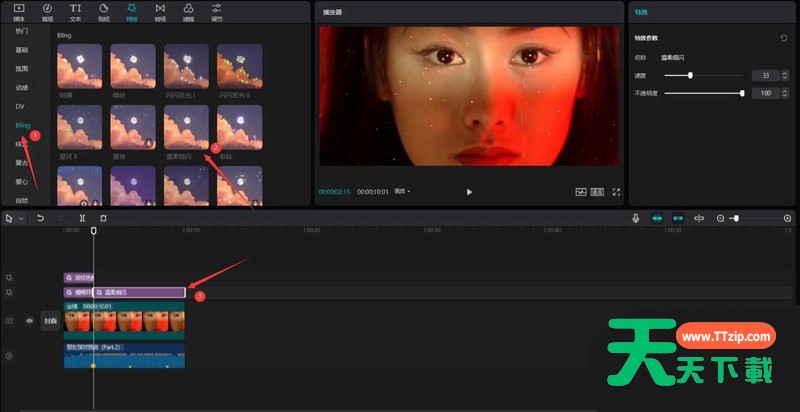Click the split clip tool icon
The height and width of the screenshot is (412, 800).
click(x=82, y=217)
